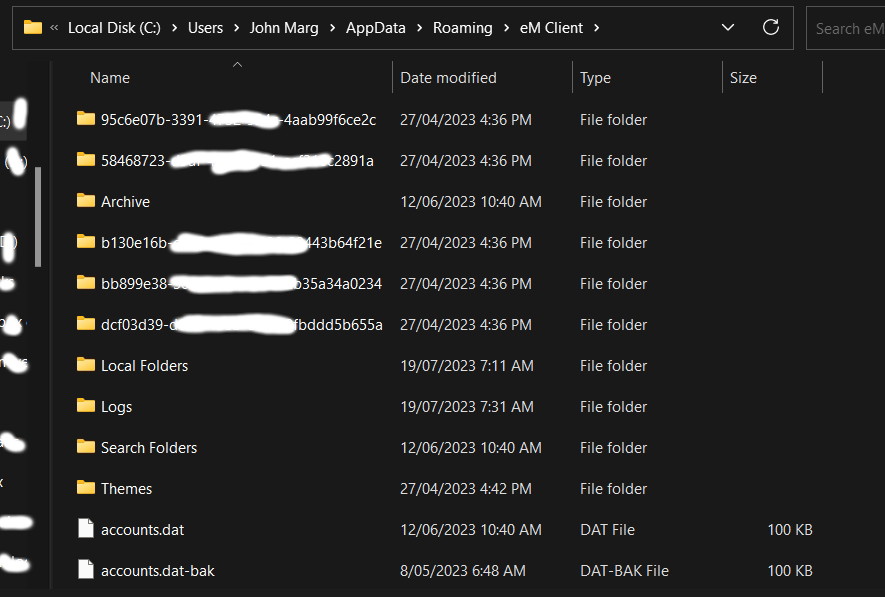
Task: Click Themes date 27/04/2023 4:42 PM
Action: [466, 489]
